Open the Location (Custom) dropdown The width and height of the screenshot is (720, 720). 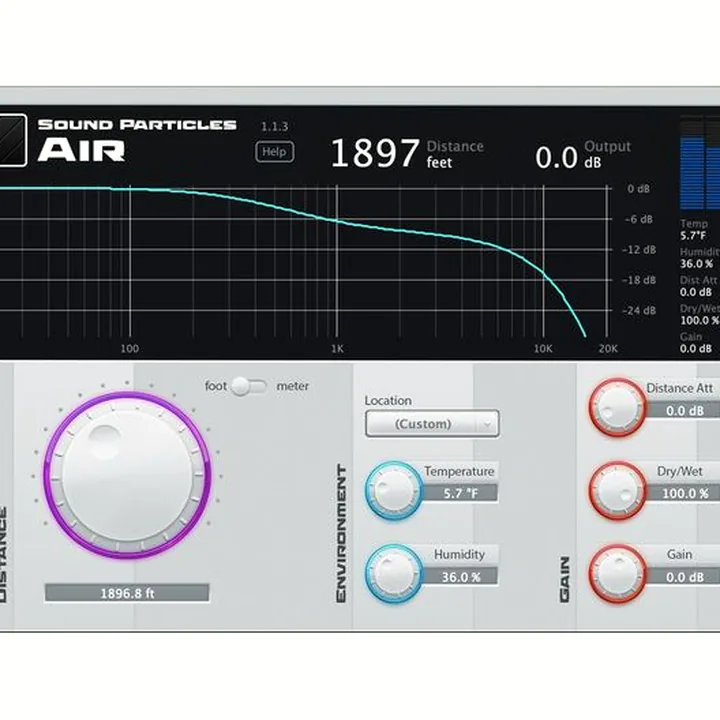[432, 423]
